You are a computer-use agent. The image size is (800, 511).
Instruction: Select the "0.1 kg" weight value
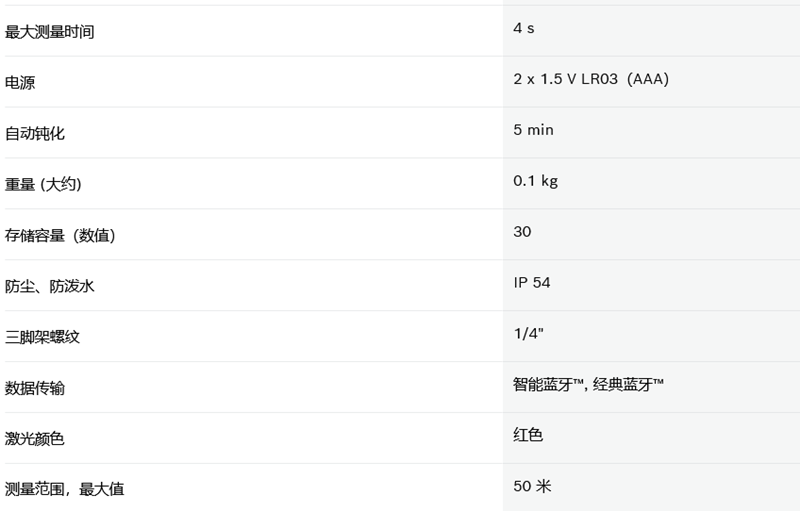(x=535, y=181)
